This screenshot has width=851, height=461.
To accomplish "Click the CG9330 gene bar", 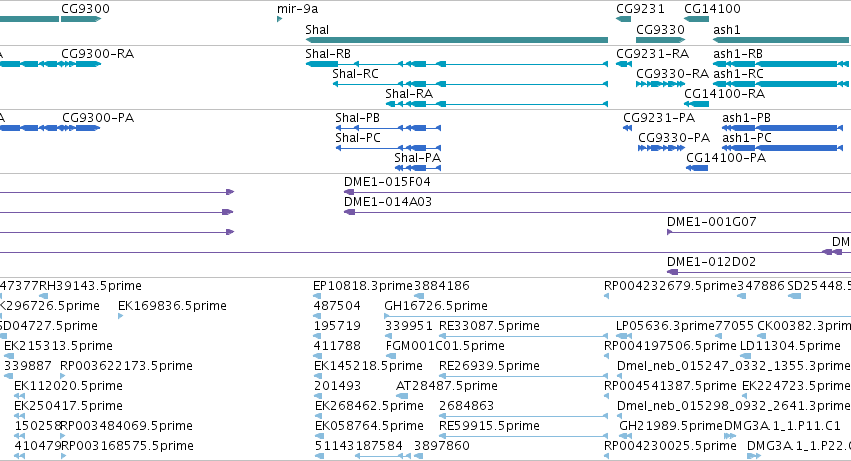I will [x=661, y=40].
